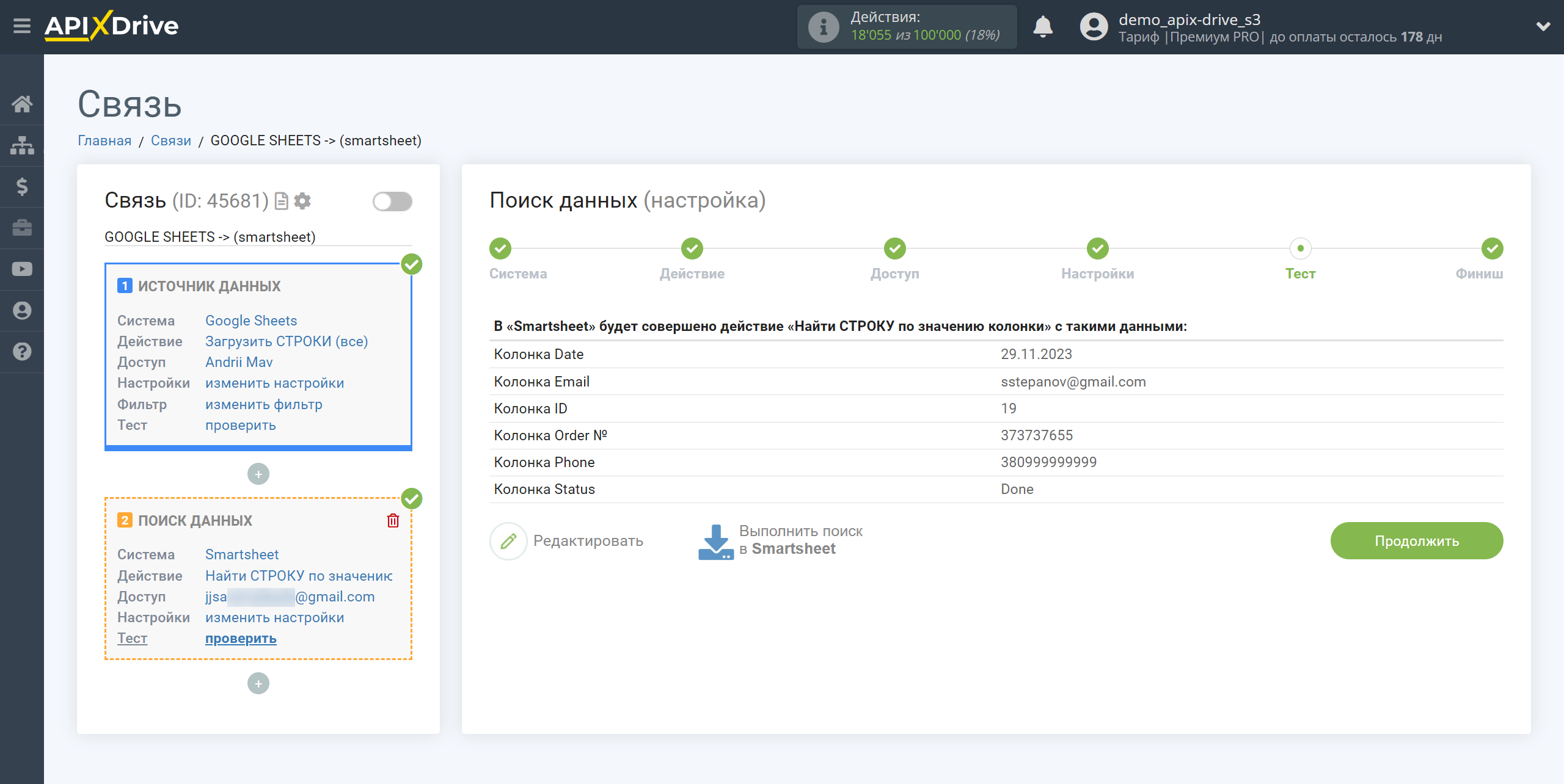
Task: Click the actions info icon
Action: click(823, 27)
